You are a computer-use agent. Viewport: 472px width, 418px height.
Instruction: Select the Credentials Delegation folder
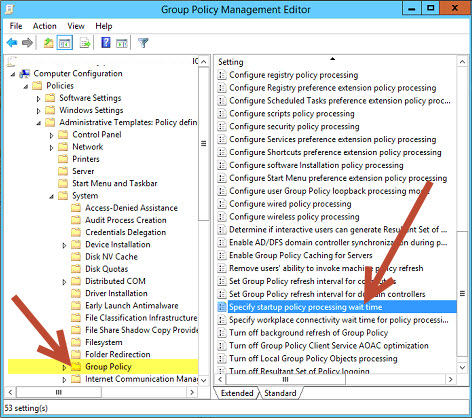tap(125, 232)
